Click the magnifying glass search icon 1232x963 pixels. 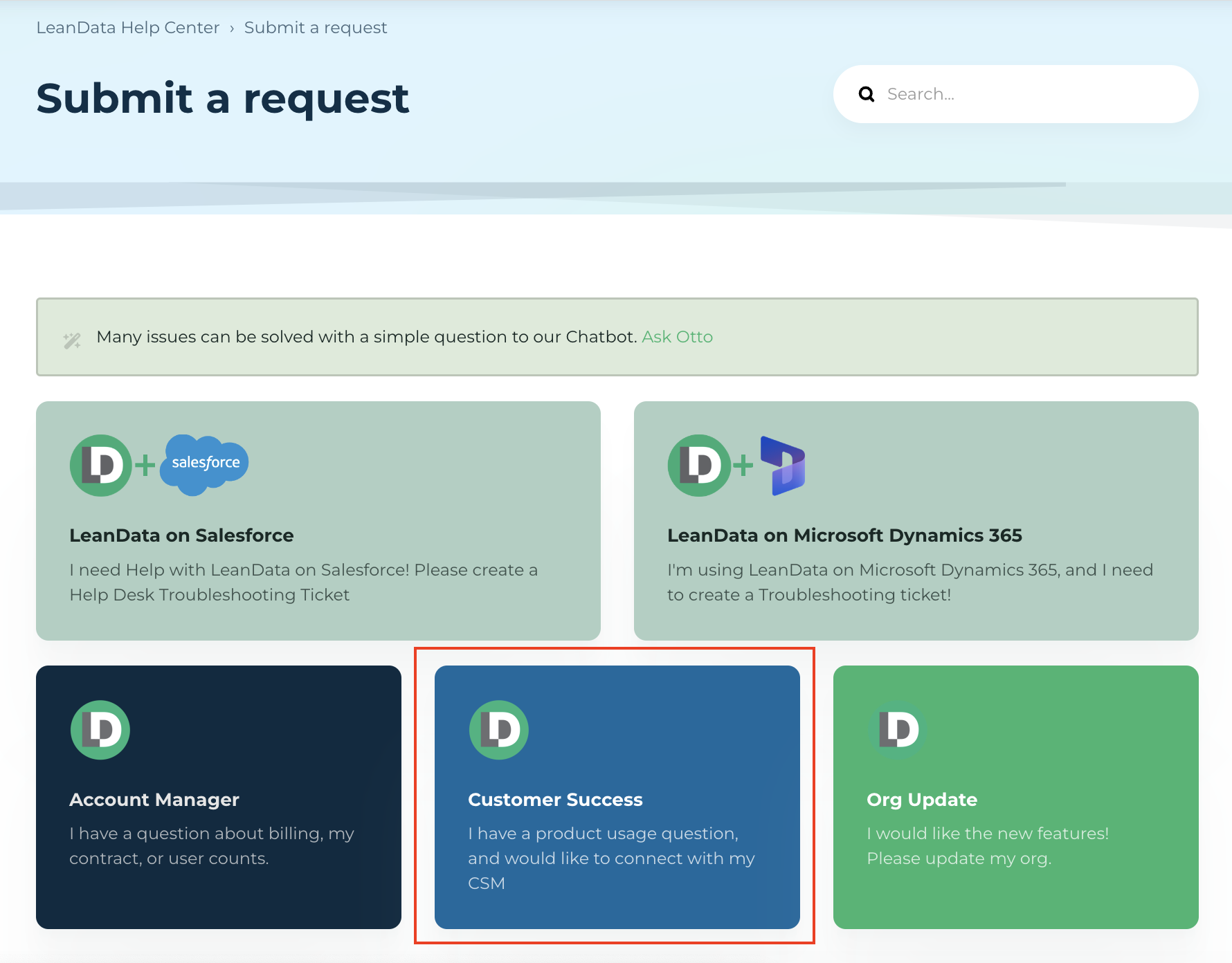[866, 94]
